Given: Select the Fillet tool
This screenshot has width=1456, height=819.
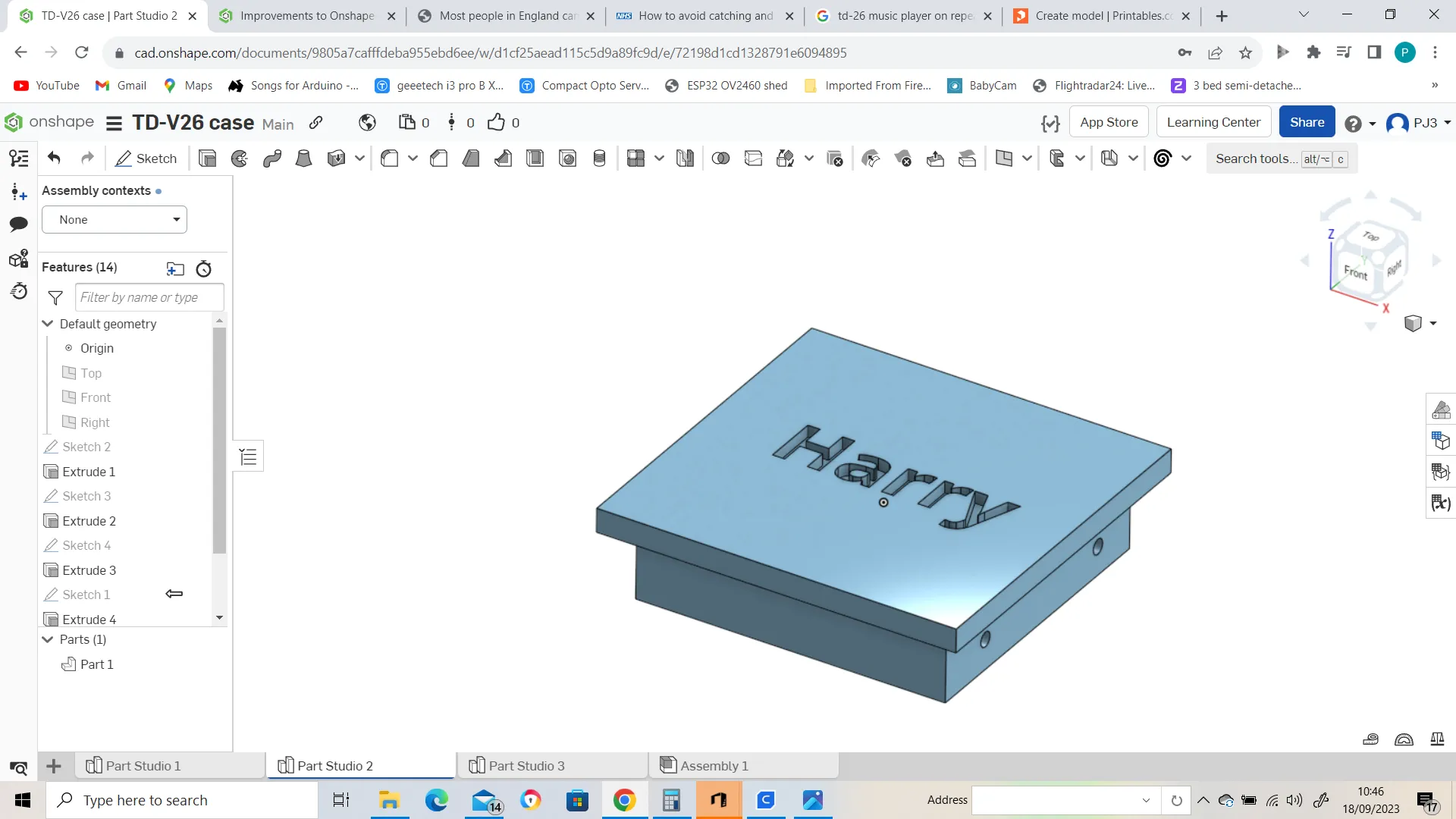Looking at the screenshot, I should (x=390, y=158).
